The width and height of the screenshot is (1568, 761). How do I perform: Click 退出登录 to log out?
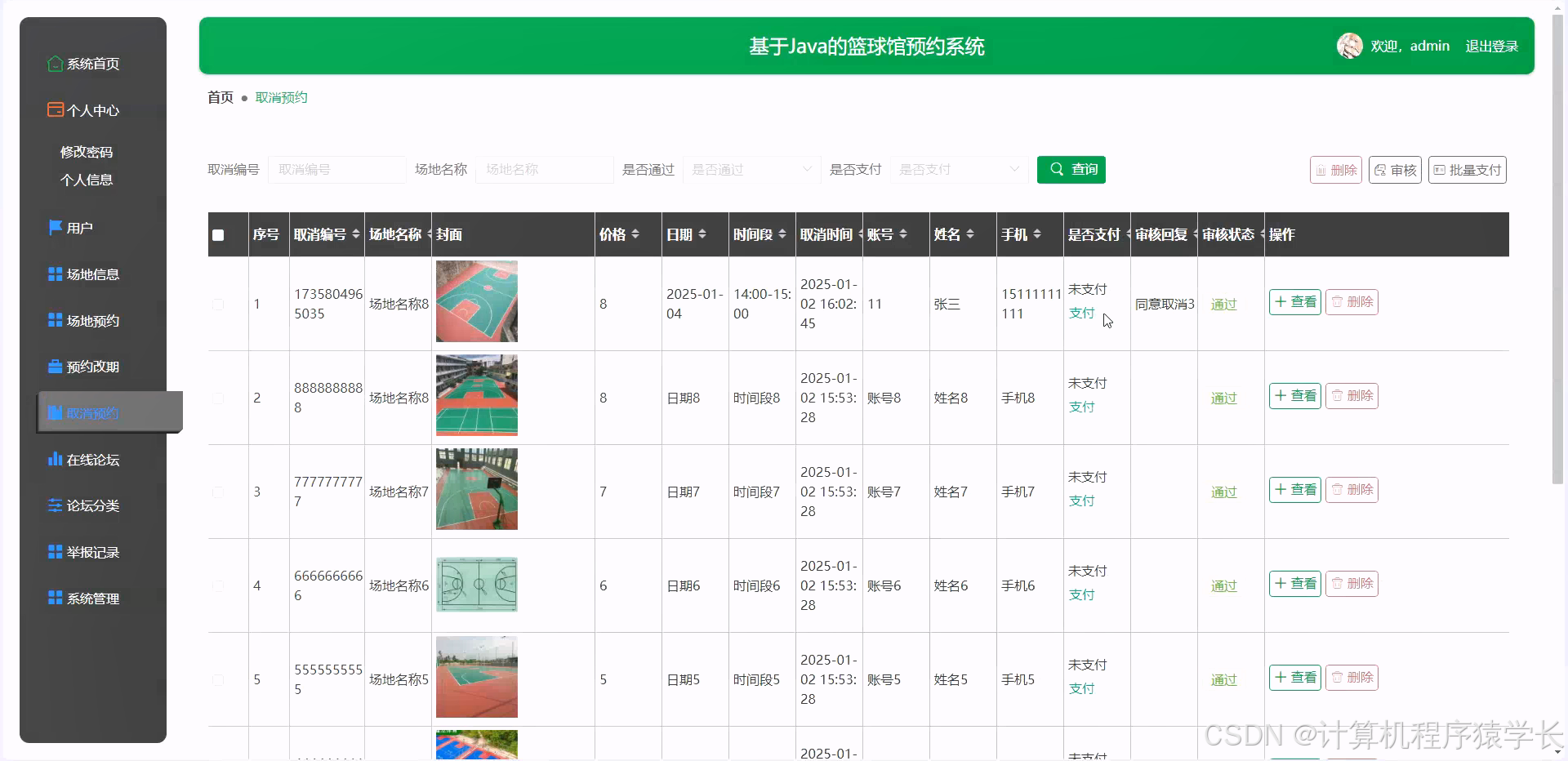coord(1491,46)
